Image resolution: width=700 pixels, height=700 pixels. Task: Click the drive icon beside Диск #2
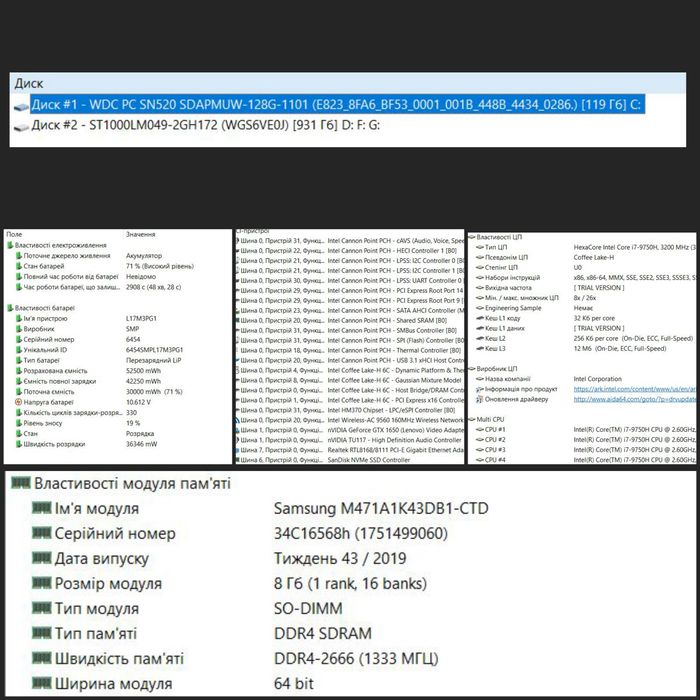coord(21,127)
